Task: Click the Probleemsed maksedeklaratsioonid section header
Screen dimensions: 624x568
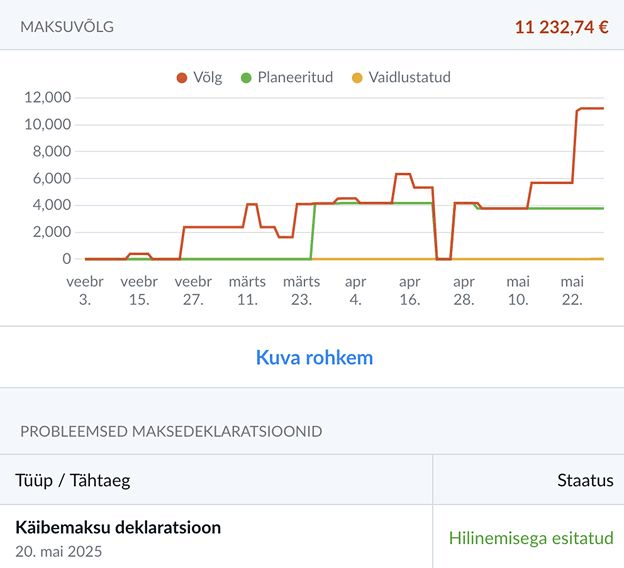Action: click(x=171, y=431)
